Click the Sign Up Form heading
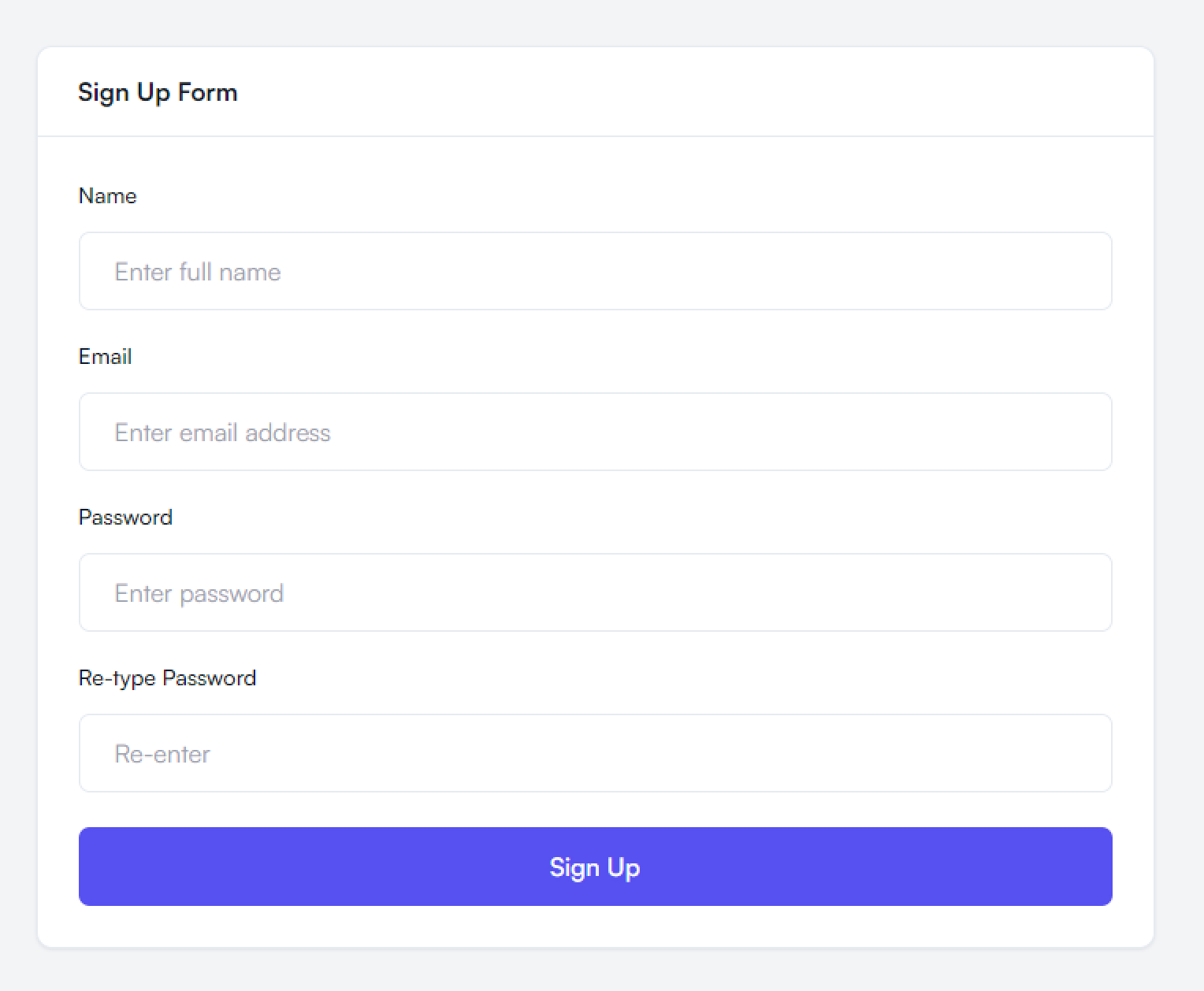The height and width of the screenshot is (991, 1204). coord(158,92)
